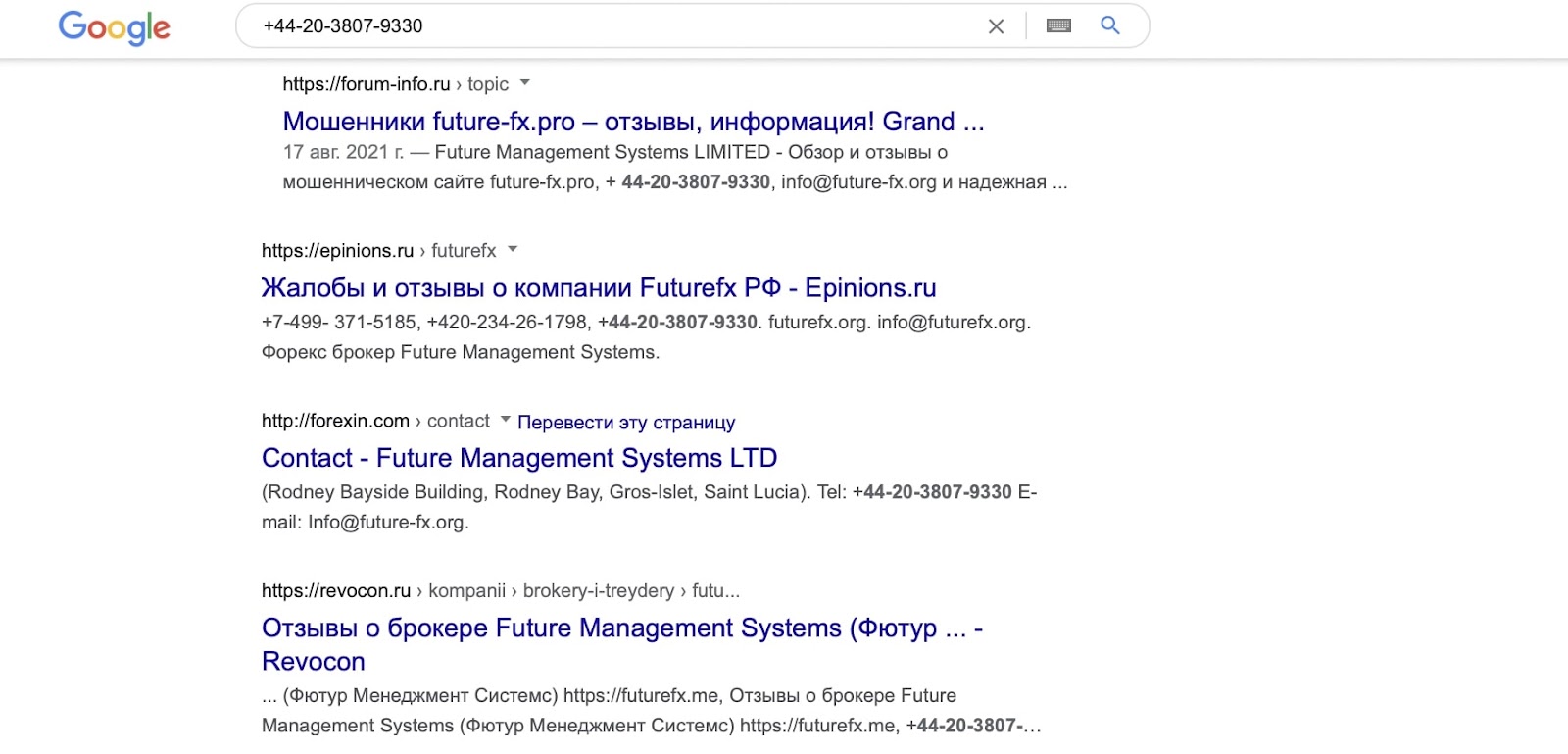Click the '17 авг. 2021 г.' date snippet
Viewport: 1568px width, 754px height.
[x=343, y=152]
